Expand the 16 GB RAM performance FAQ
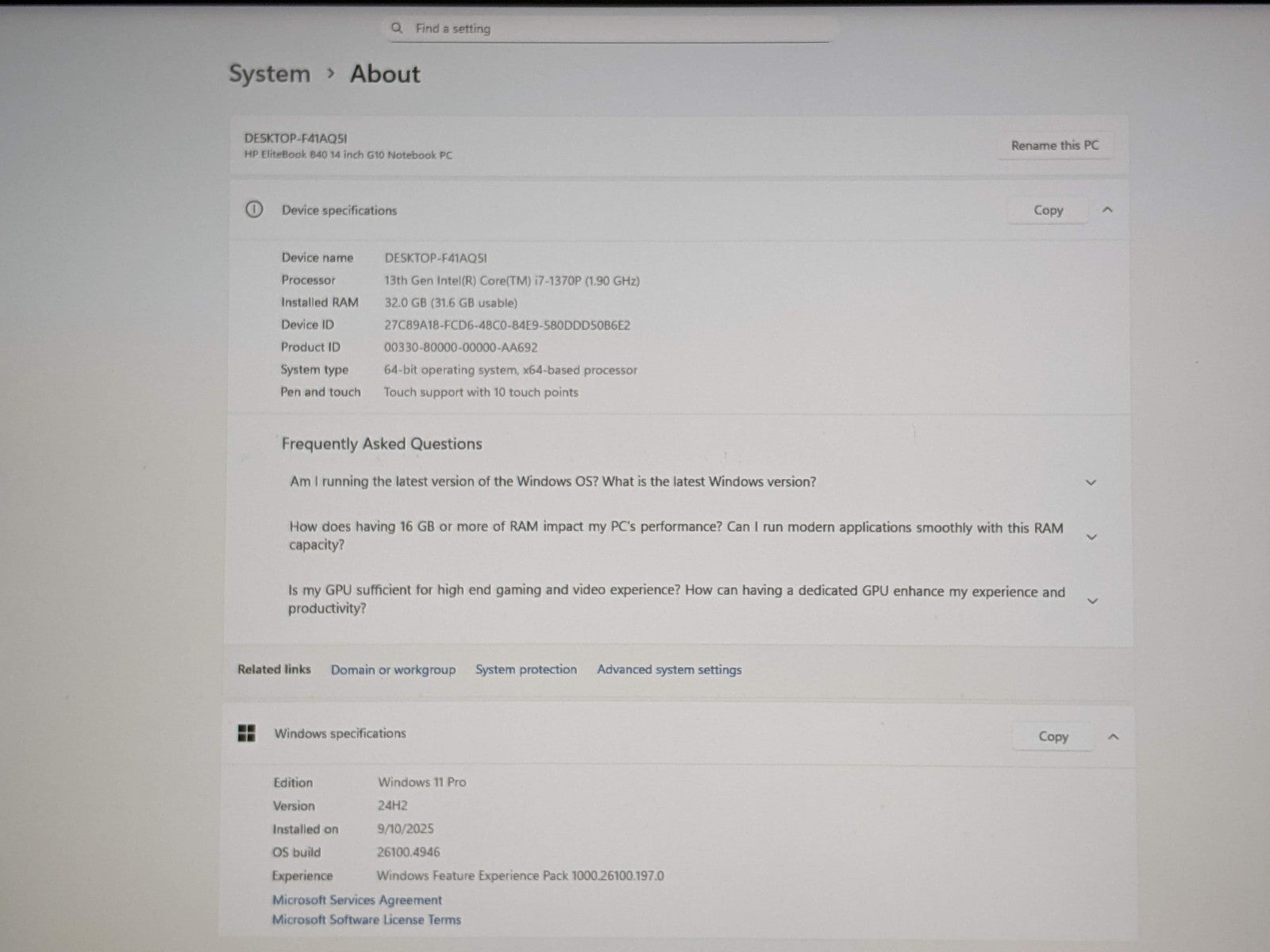The image size is (1270, 952). coord(1091,537)
